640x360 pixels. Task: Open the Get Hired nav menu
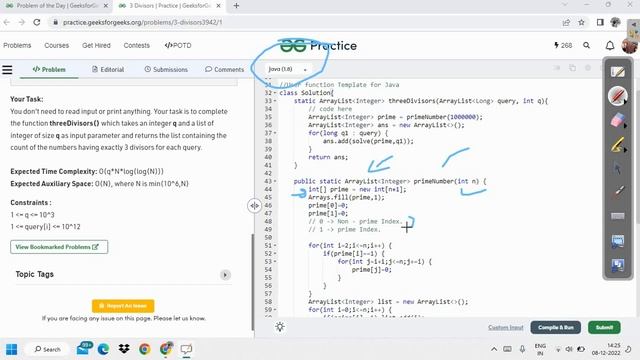click(96, 45)
